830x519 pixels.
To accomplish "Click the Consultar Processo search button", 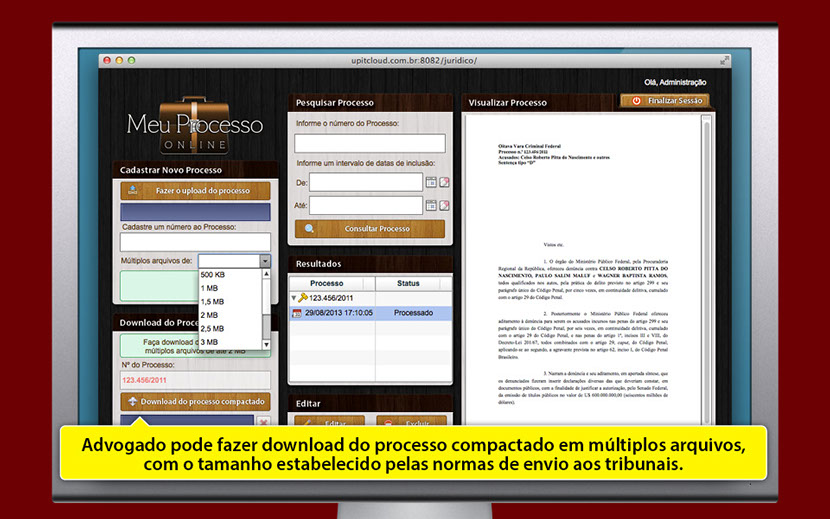I will point(370,229).
